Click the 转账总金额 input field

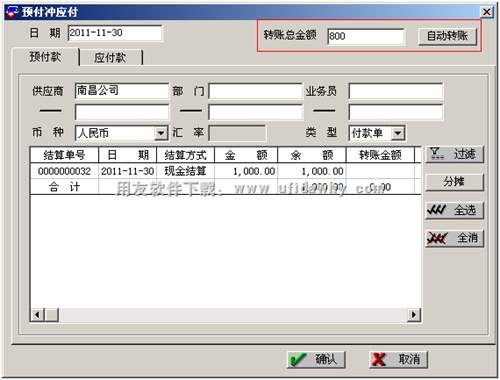(366, 36)
